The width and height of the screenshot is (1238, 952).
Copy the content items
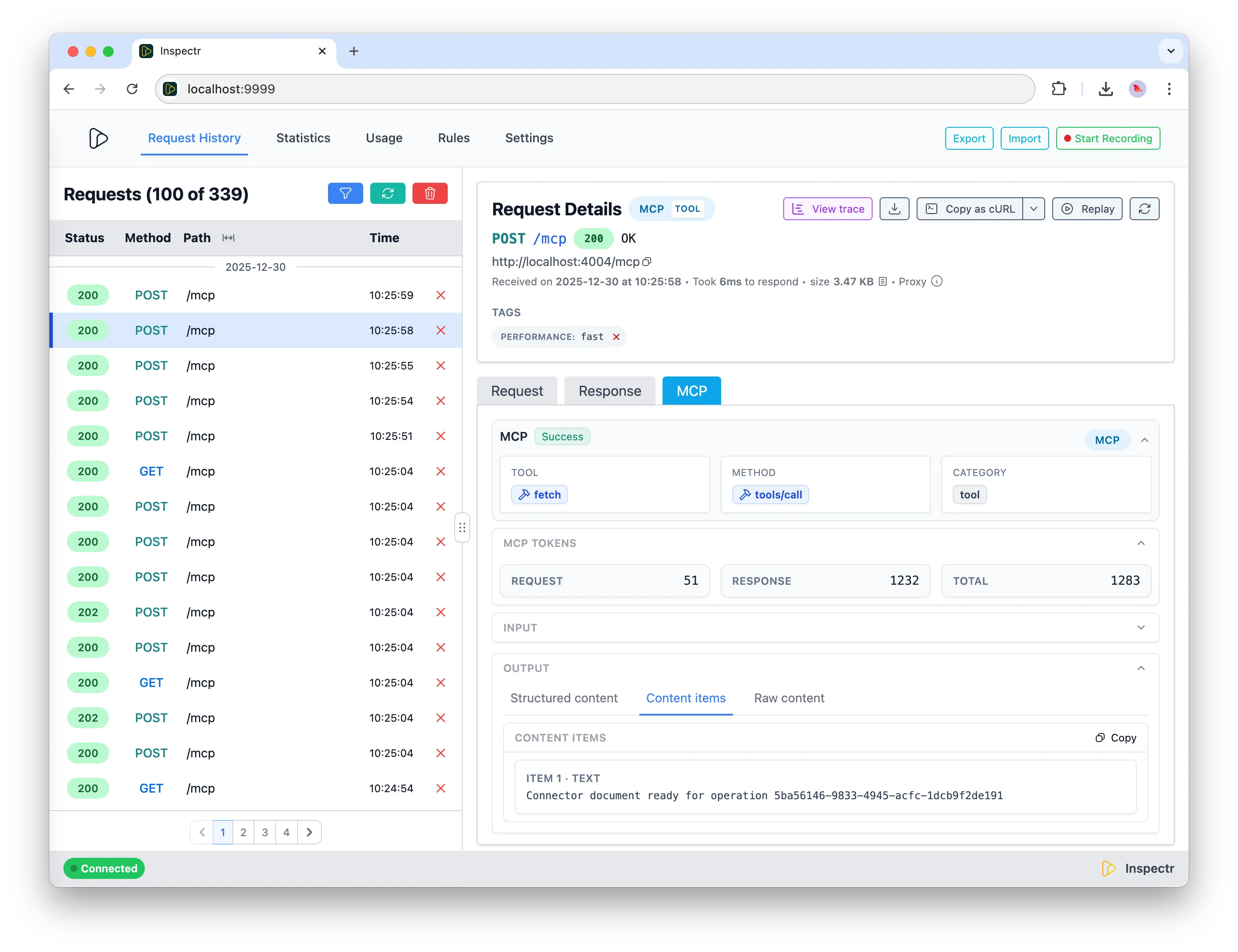click(1116, 737)
